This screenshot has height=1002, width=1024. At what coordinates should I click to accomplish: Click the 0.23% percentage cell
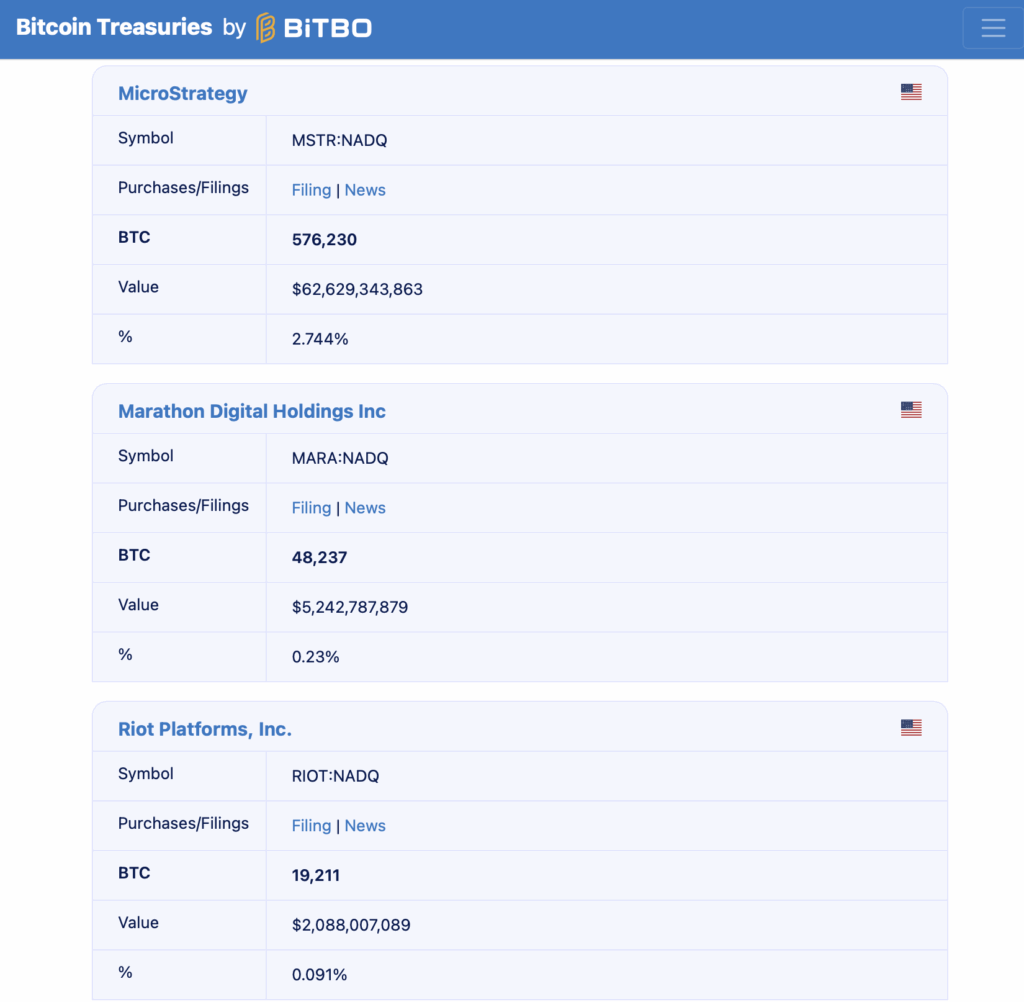[x=315, y=656]
